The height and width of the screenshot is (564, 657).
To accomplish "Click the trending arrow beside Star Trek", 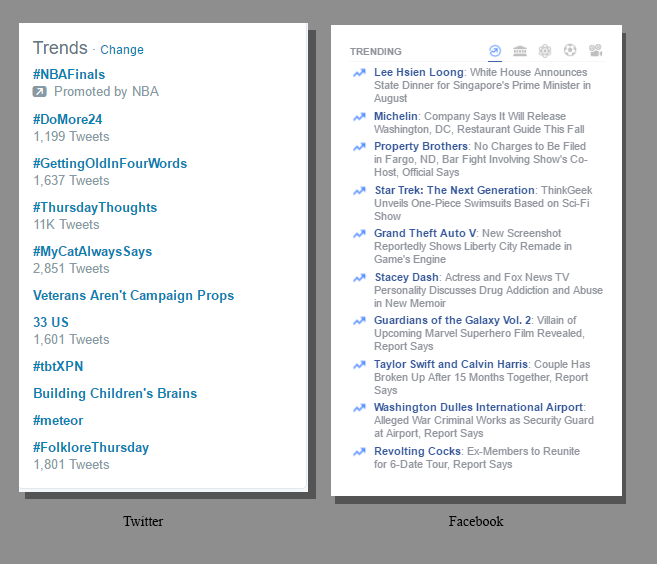I will (x=359, y=191).
